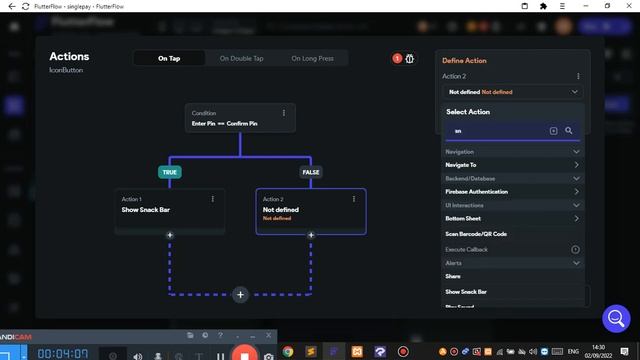Click the merge plus button at bottom

tap(240, 295)
